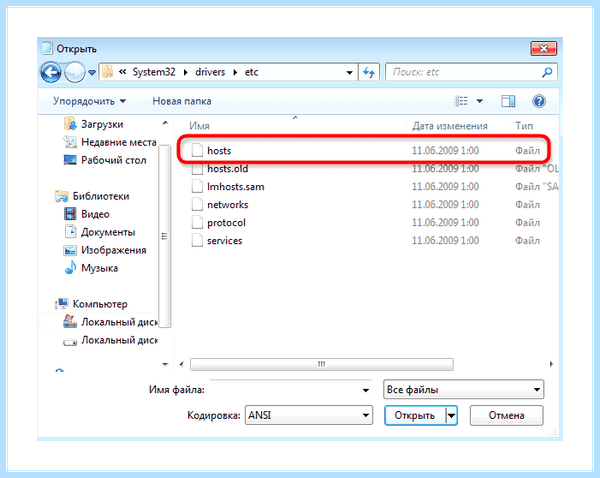The width and height of the screenshot is (600, 478).
Task: Open the Документы library
Action: point(108,232)
